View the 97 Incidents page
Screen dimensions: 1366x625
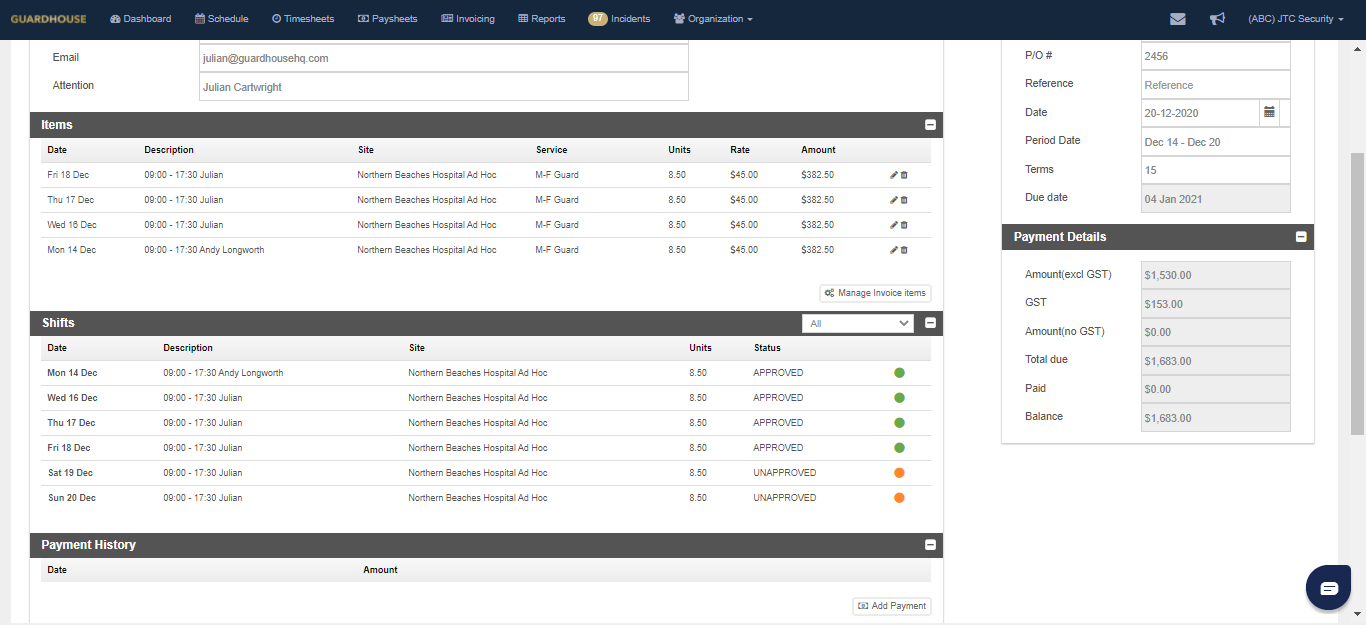click(619, 19)
